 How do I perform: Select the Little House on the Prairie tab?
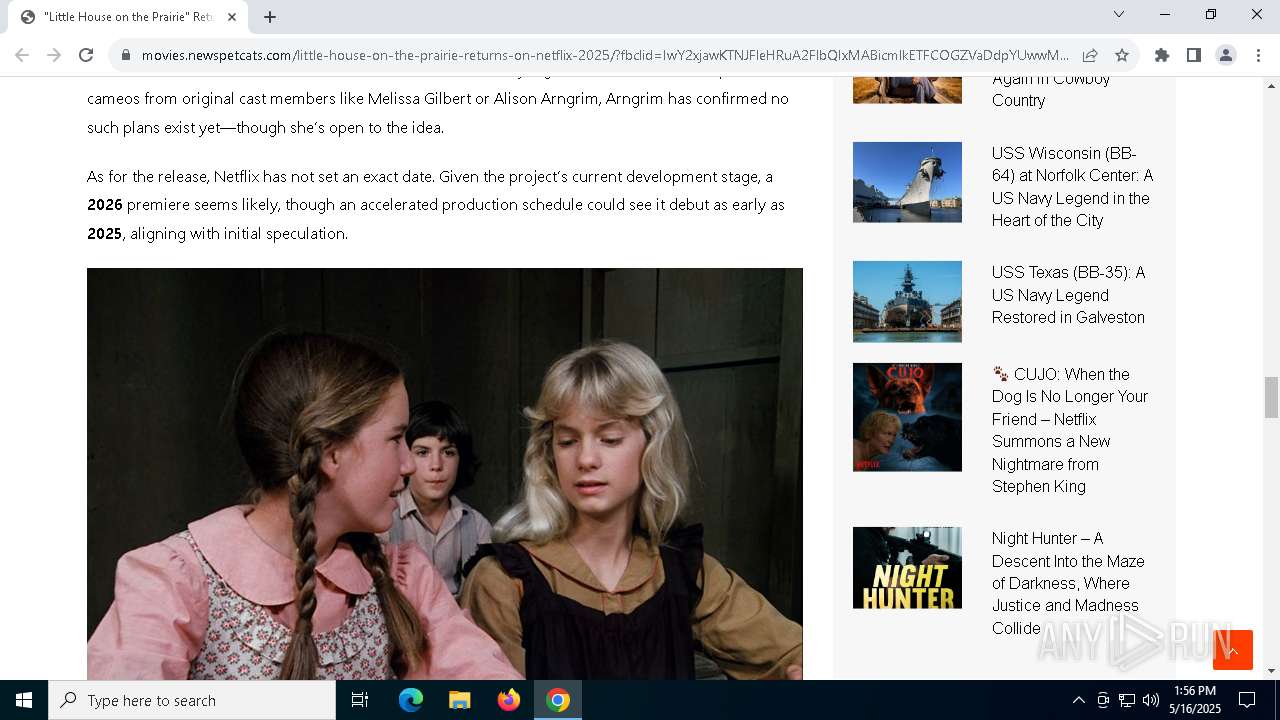point(128,17)
